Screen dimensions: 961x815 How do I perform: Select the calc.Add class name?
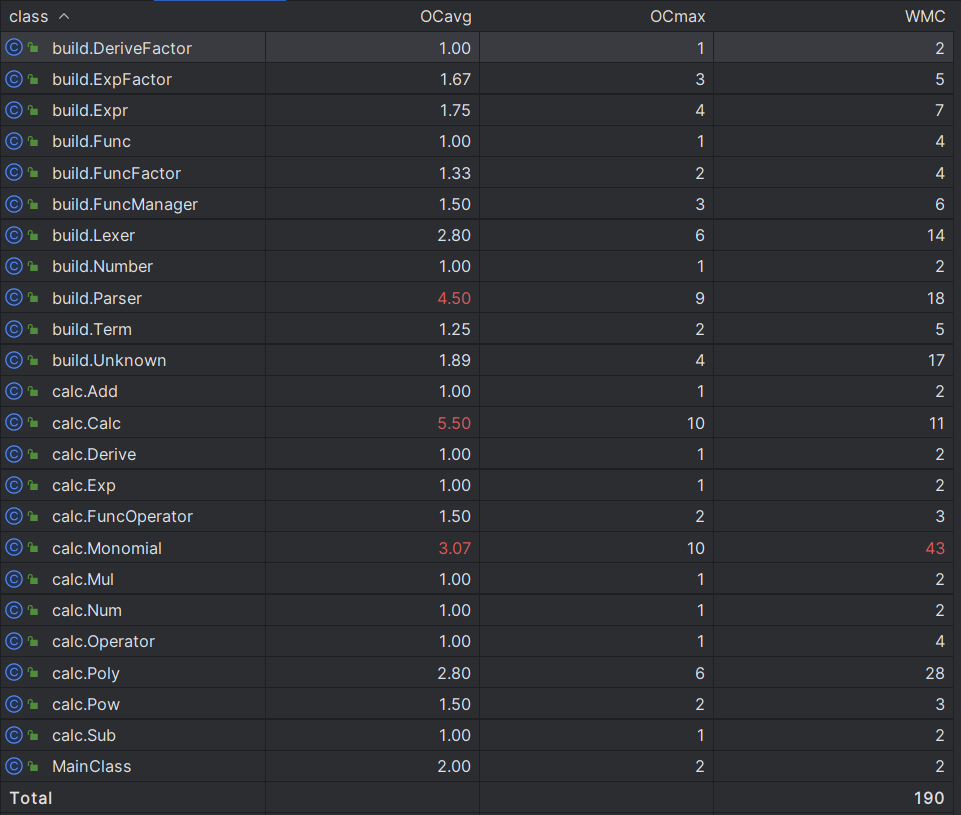[x=85, y=392]
